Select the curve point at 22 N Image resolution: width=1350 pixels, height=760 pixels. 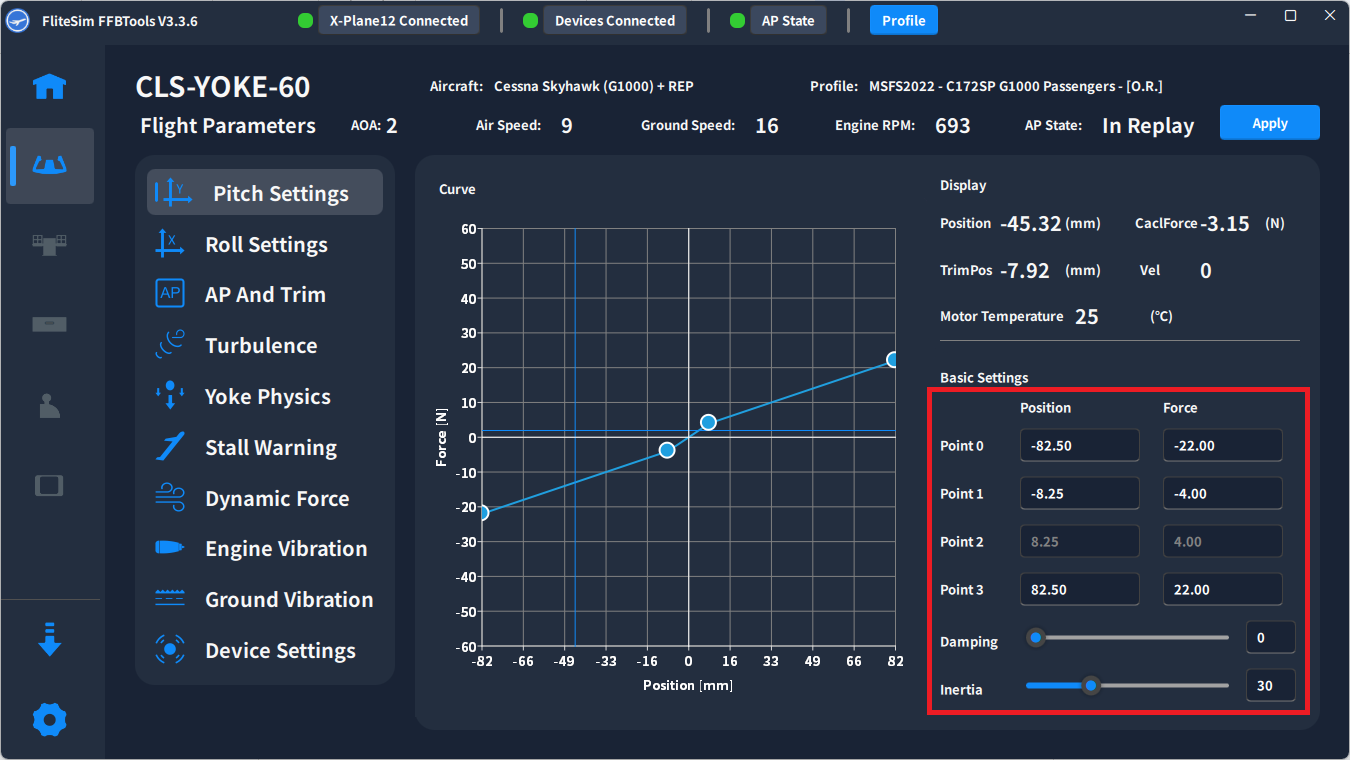tap(893, 360)
